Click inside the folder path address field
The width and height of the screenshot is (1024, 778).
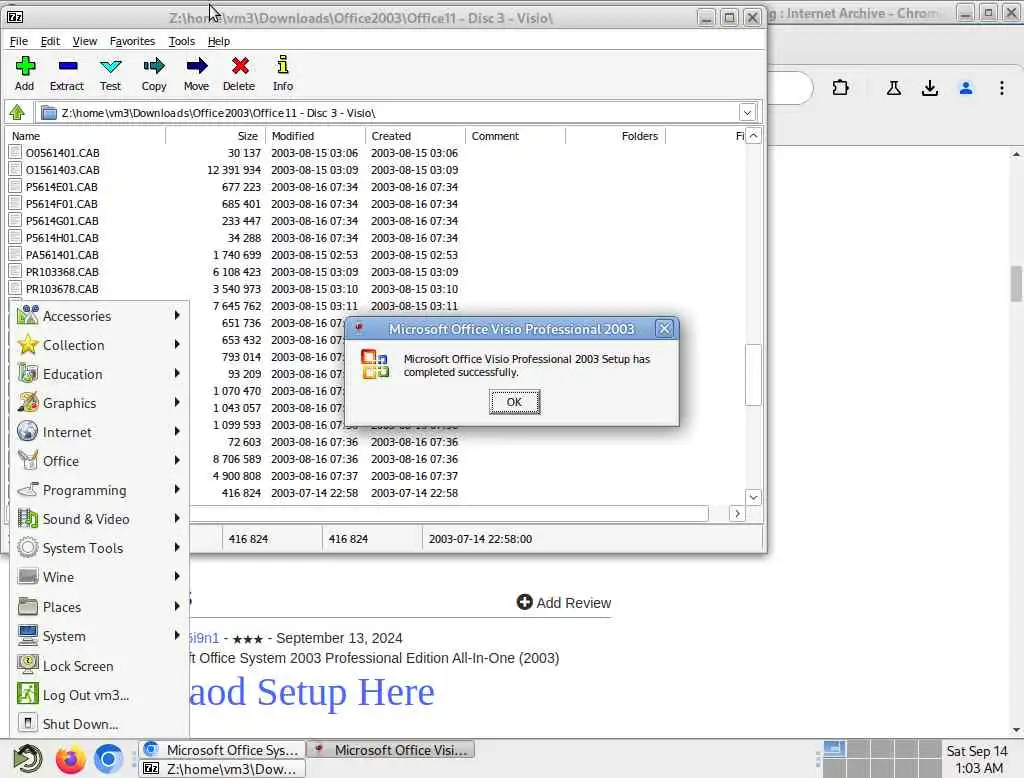point(388,113)
